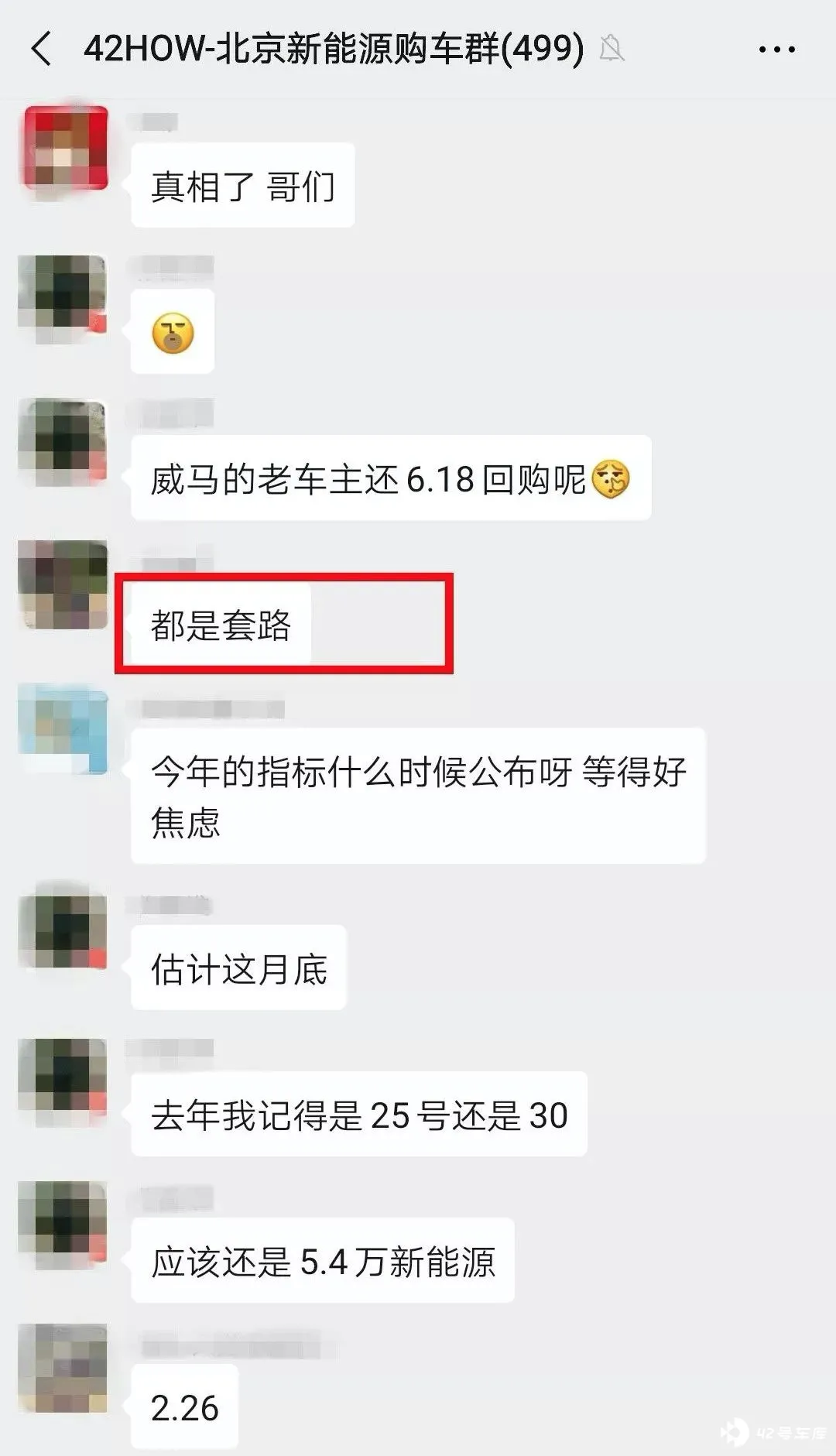
Task: Tap the 应该还是 5.4万新能源 message
Action: pos(323,1260)
